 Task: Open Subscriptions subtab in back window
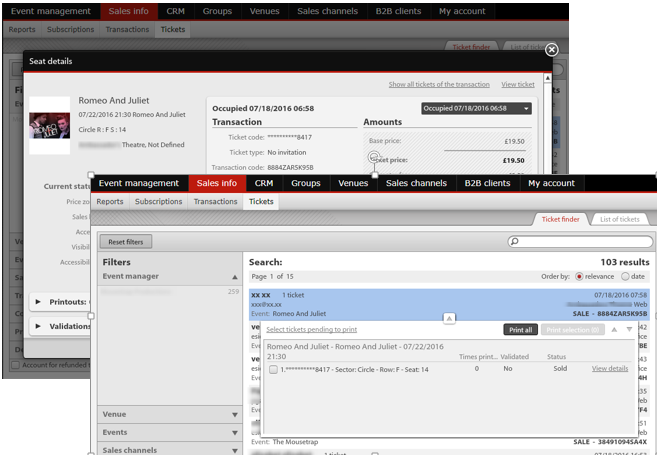(x=70, y=29)
